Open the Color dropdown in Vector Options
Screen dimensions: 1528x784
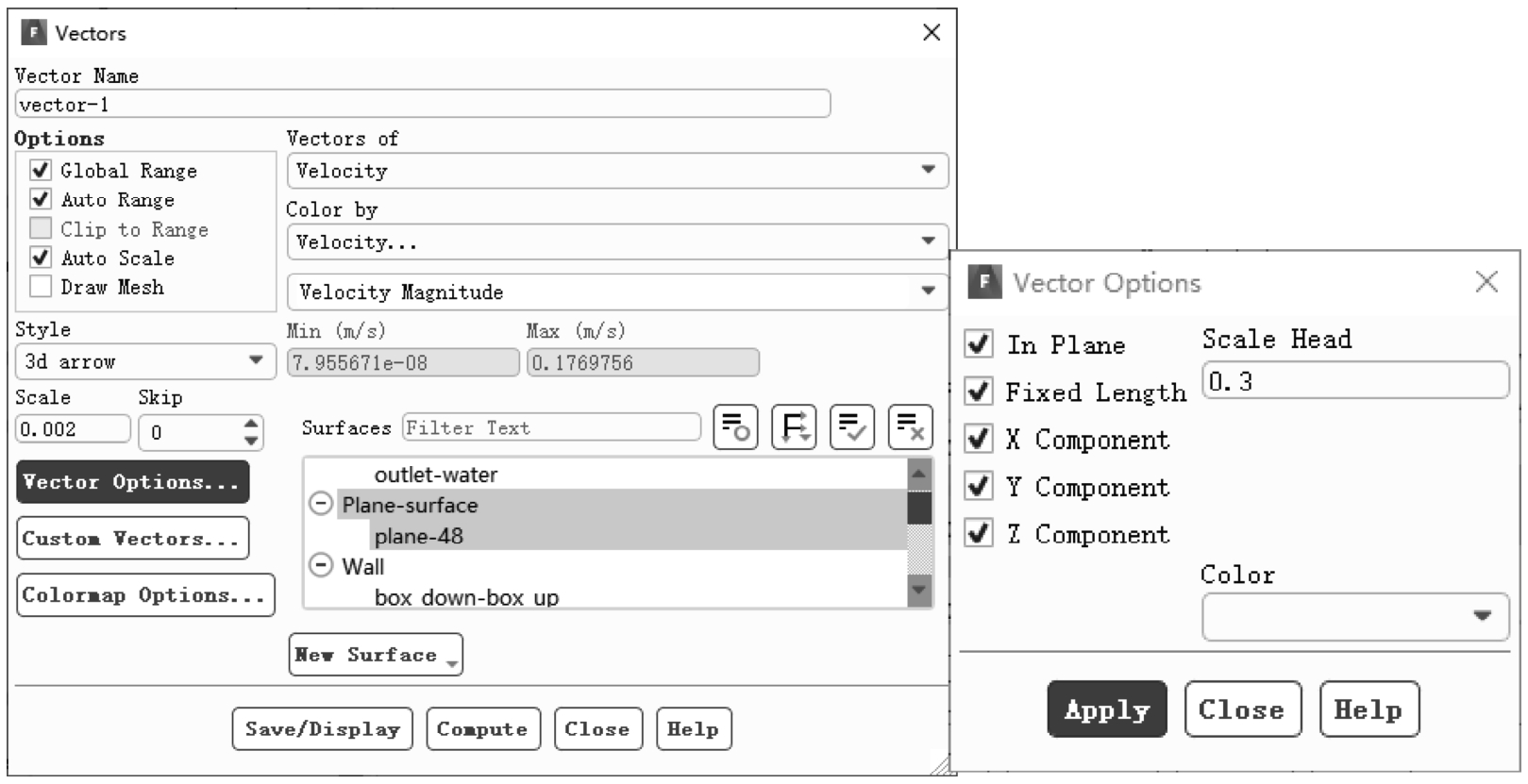pos(1355,617)
